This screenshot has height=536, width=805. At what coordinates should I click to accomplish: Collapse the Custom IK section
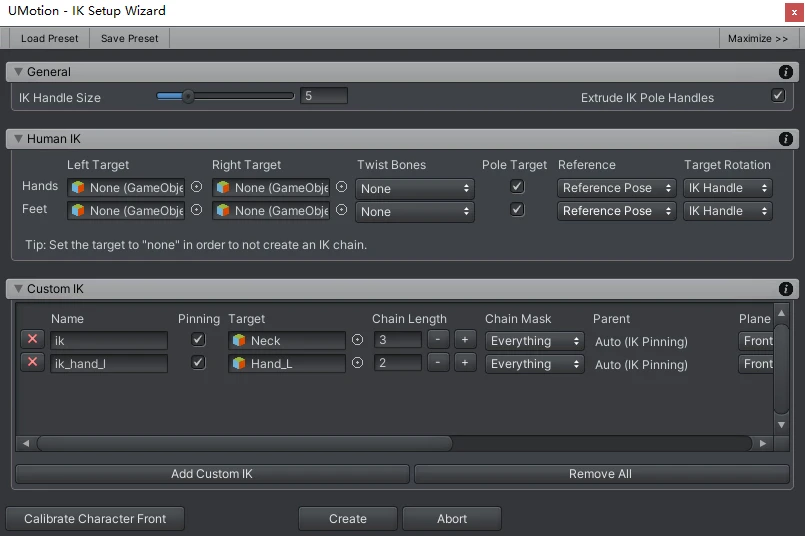click(18, 289)
